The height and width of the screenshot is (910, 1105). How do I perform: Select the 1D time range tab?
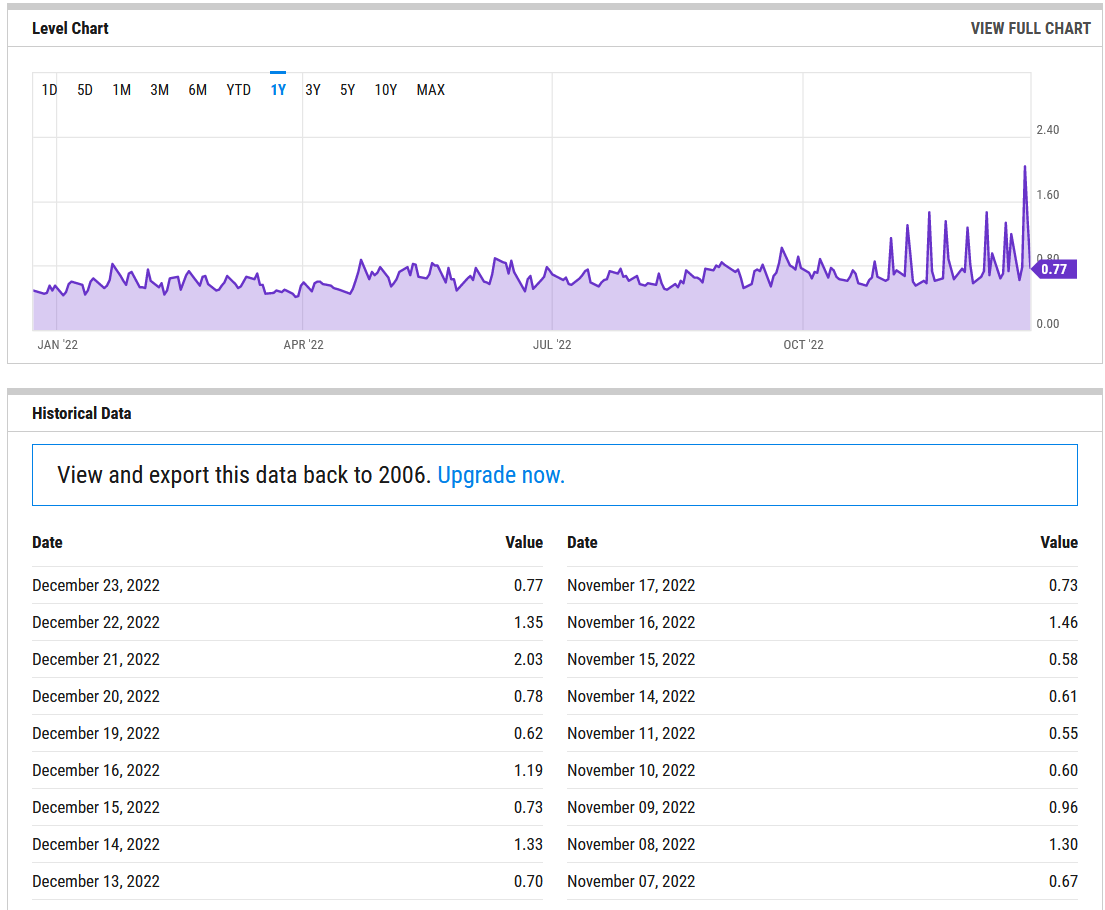(49, 90)
